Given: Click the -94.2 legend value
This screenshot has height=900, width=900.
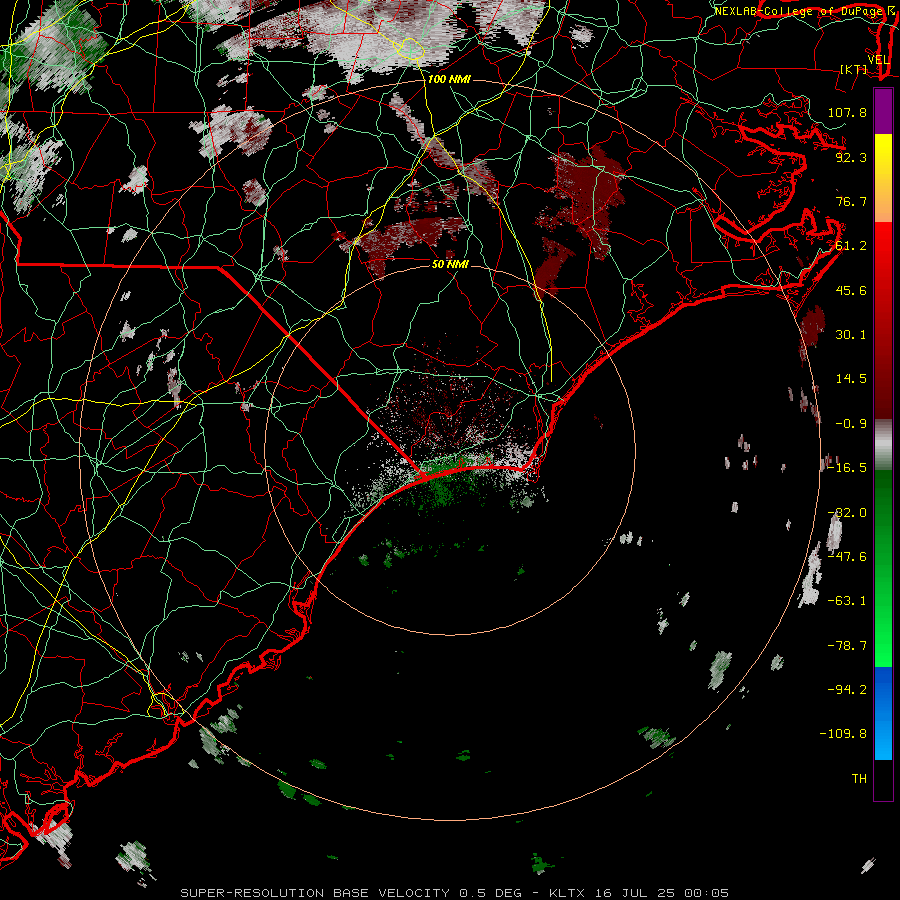Looking at the screenshot, I should [x=847, y=689].
